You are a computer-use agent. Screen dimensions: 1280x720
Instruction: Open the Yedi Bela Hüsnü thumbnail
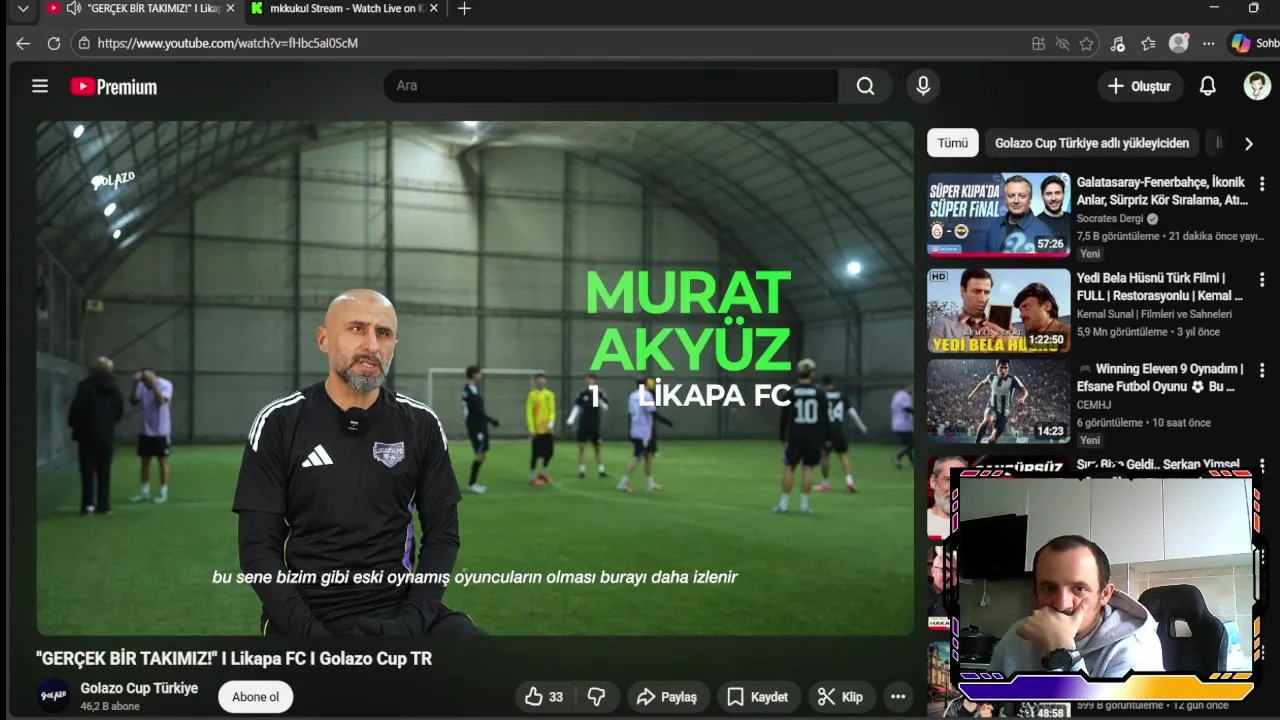[x=998, y=310]
